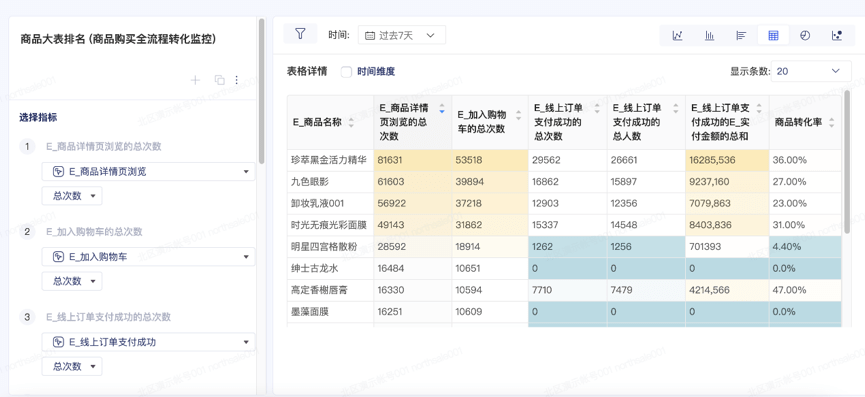
Task: Click product cell 时光无痕光彩面膜
Action: (x=330, y=225)
